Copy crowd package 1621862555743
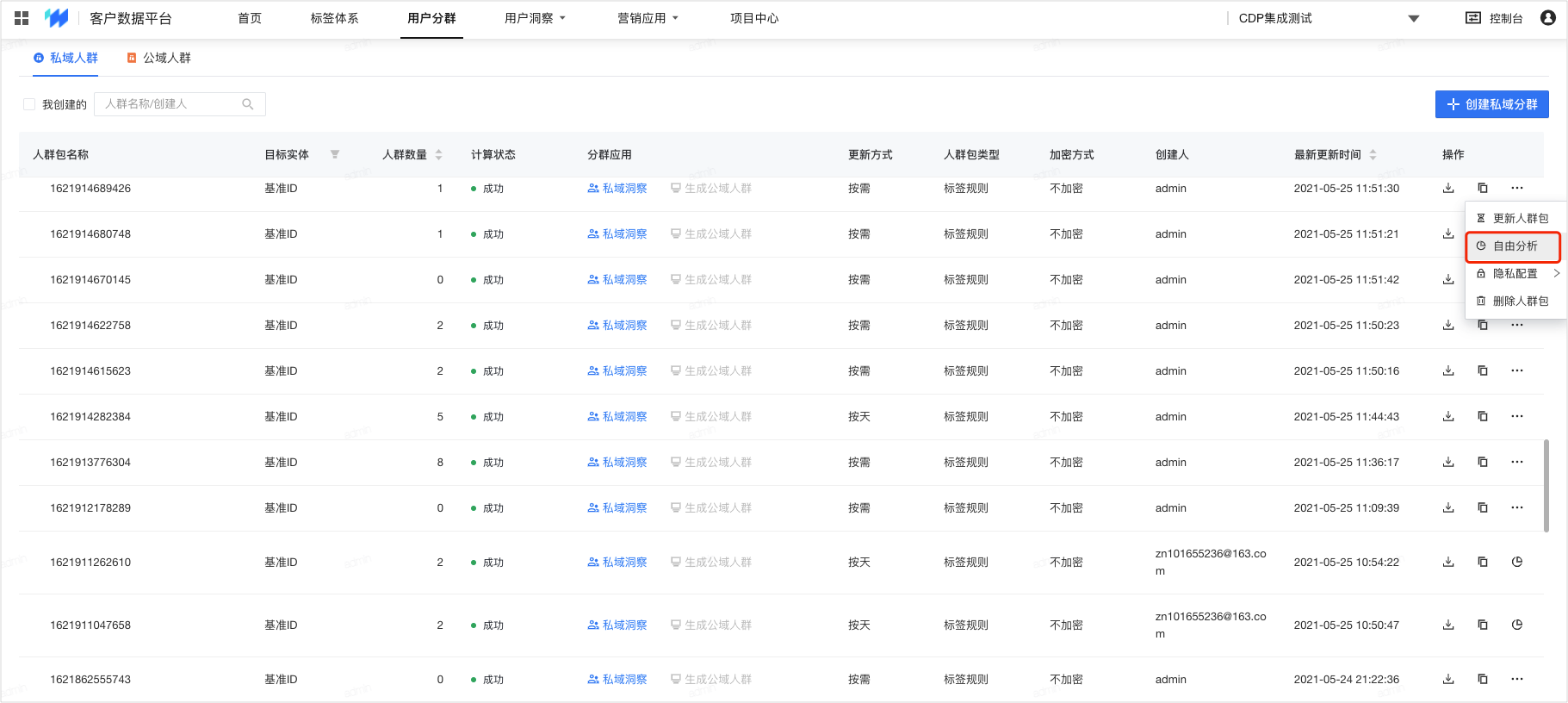The height and width of the screenshot is (703, 1568). (x=1483, y=679)
